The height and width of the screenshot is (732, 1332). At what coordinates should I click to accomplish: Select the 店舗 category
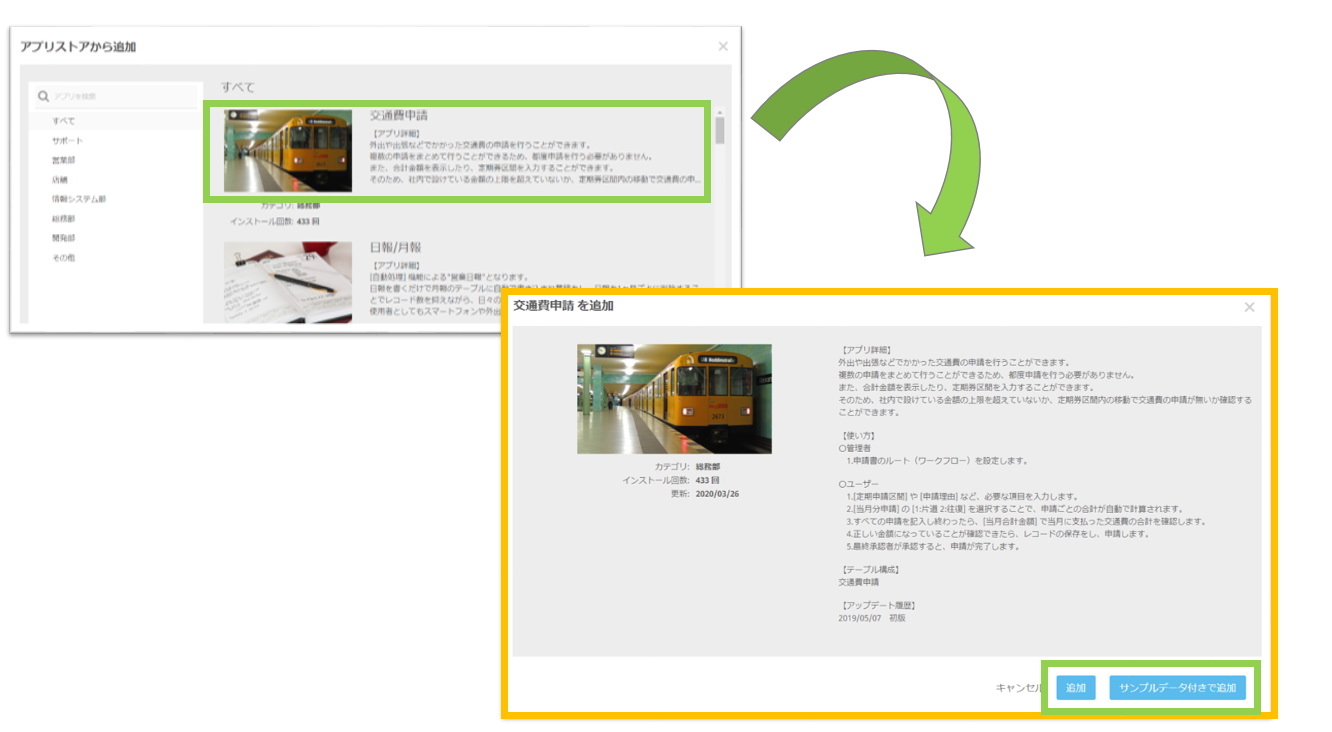[x=60, y=179]
